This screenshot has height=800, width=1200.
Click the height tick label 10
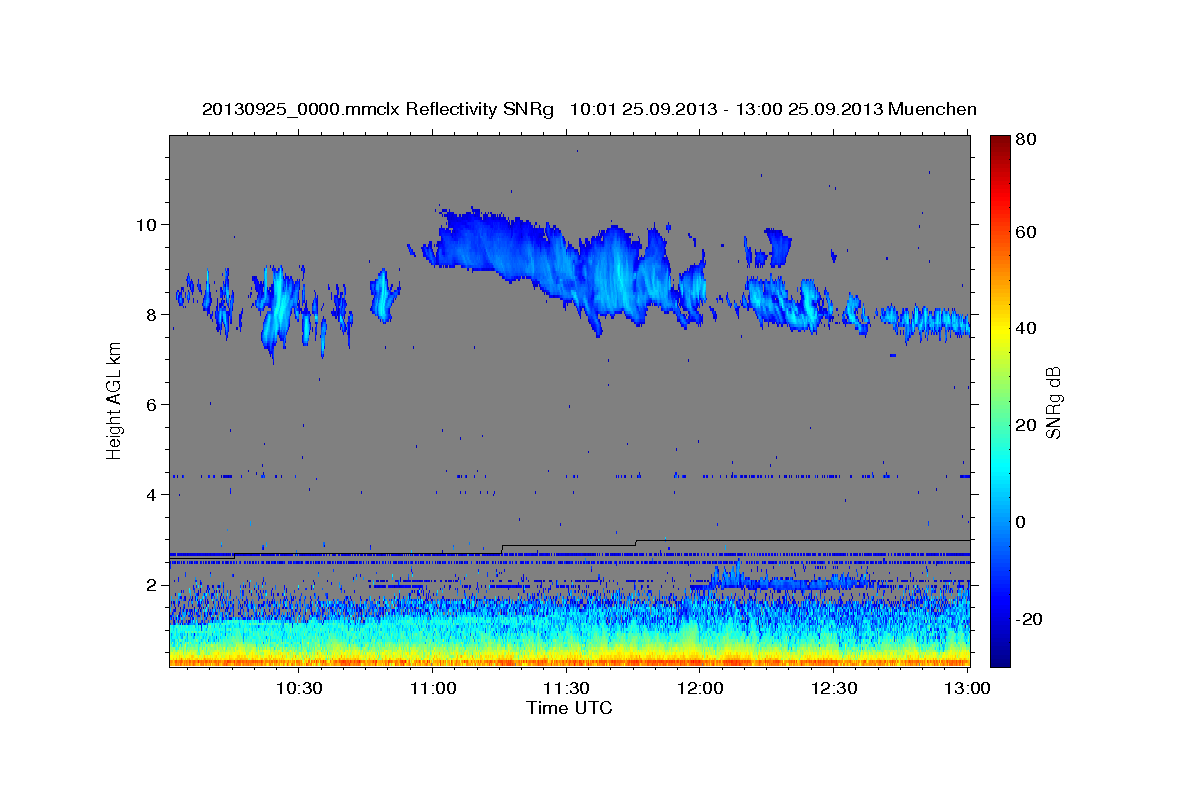click(x=147, y=224)
